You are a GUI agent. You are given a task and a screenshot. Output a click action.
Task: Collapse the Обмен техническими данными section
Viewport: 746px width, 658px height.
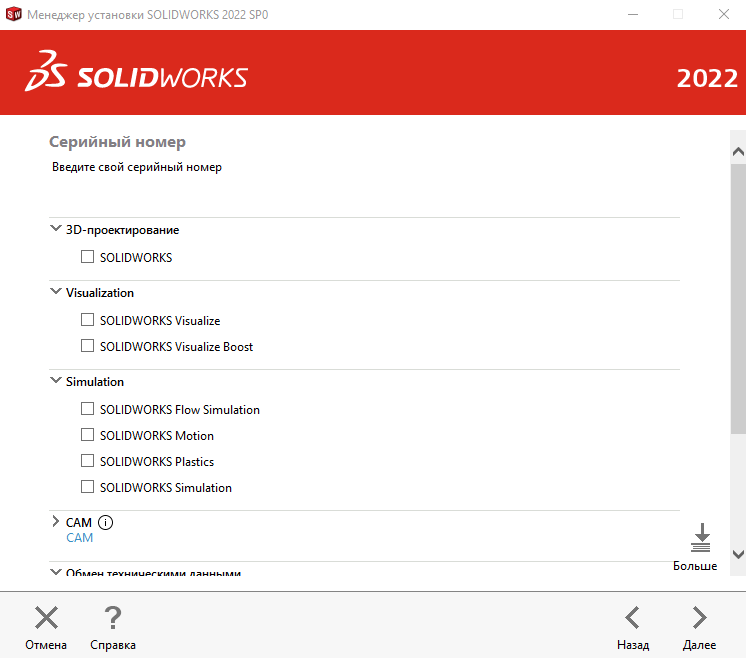coord(56,571)
